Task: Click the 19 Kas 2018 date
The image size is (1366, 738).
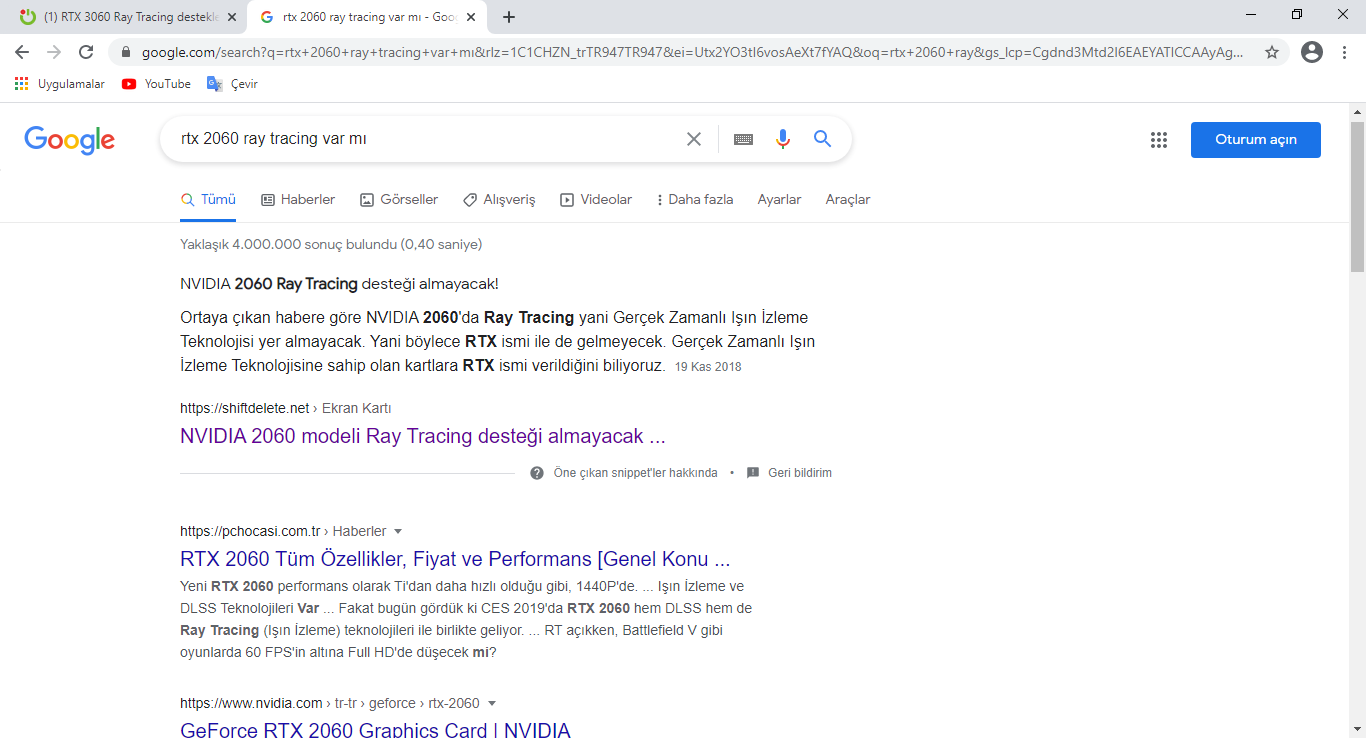Action: point(708,367)
